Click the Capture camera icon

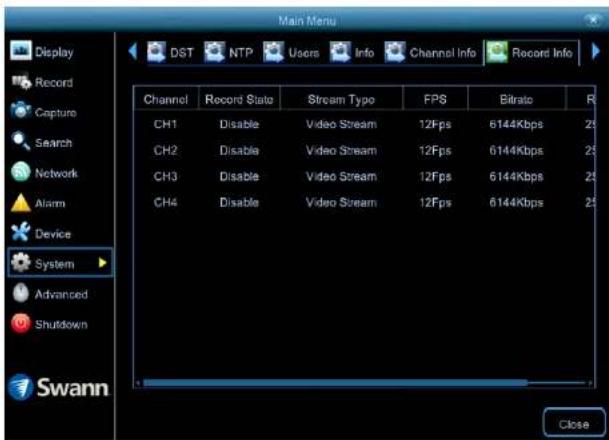(21, 111)
